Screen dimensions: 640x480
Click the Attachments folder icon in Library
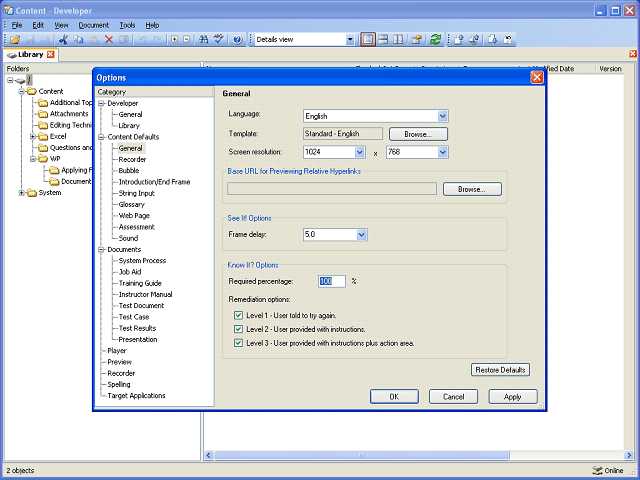pyautogui.click(x=43, y=114)
